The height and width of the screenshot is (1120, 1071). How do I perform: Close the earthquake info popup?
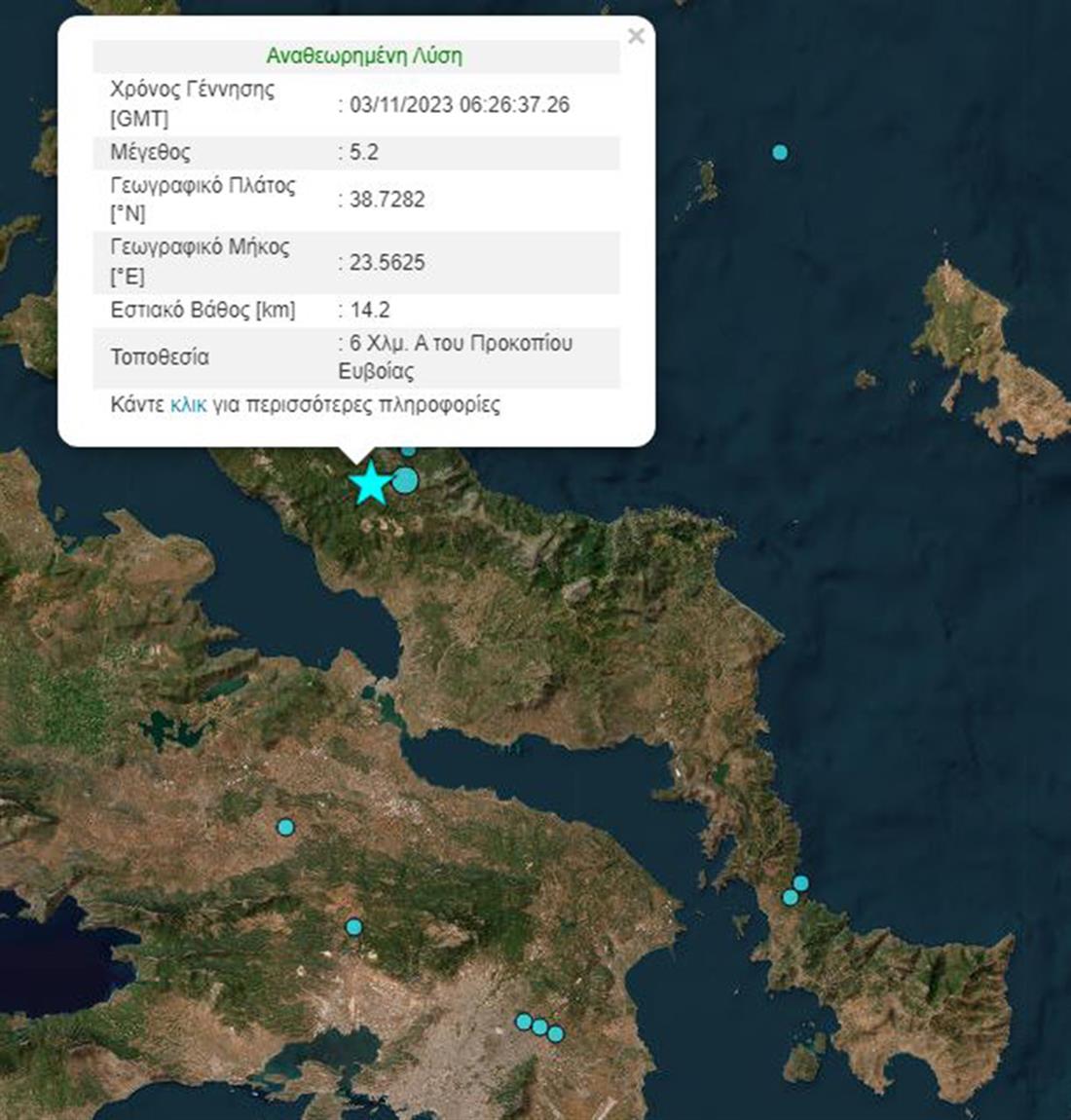tap(636, 37)
